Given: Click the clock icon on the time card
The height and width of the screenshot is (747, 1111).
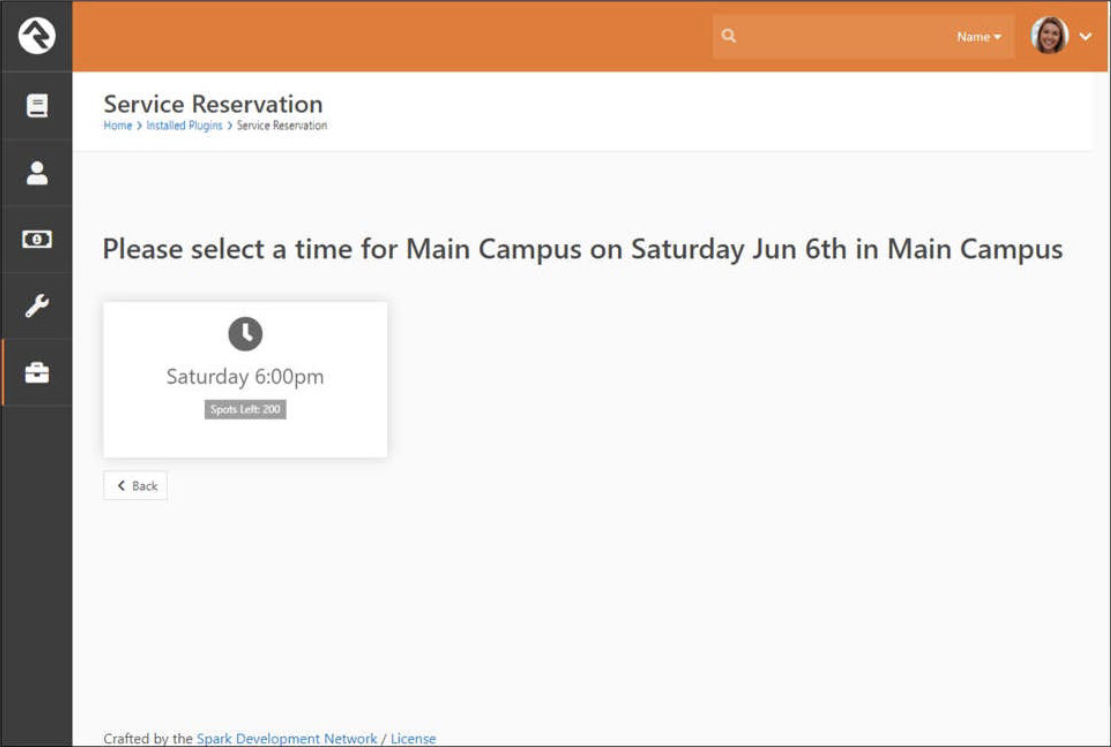Looking at the screenshot, I should pyautogui.click(x=245, y=334).
